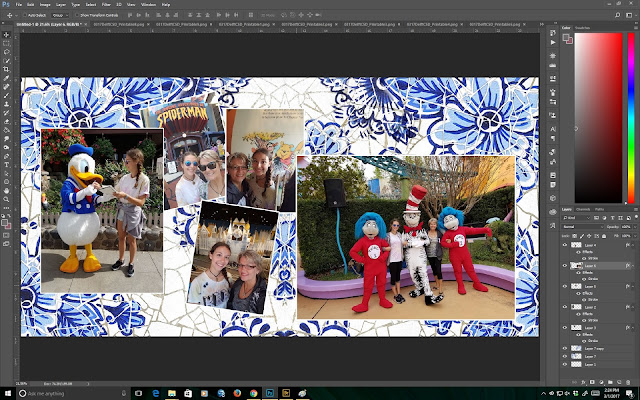Open Microsoft Edge from the taskbar

click(156, 393)
